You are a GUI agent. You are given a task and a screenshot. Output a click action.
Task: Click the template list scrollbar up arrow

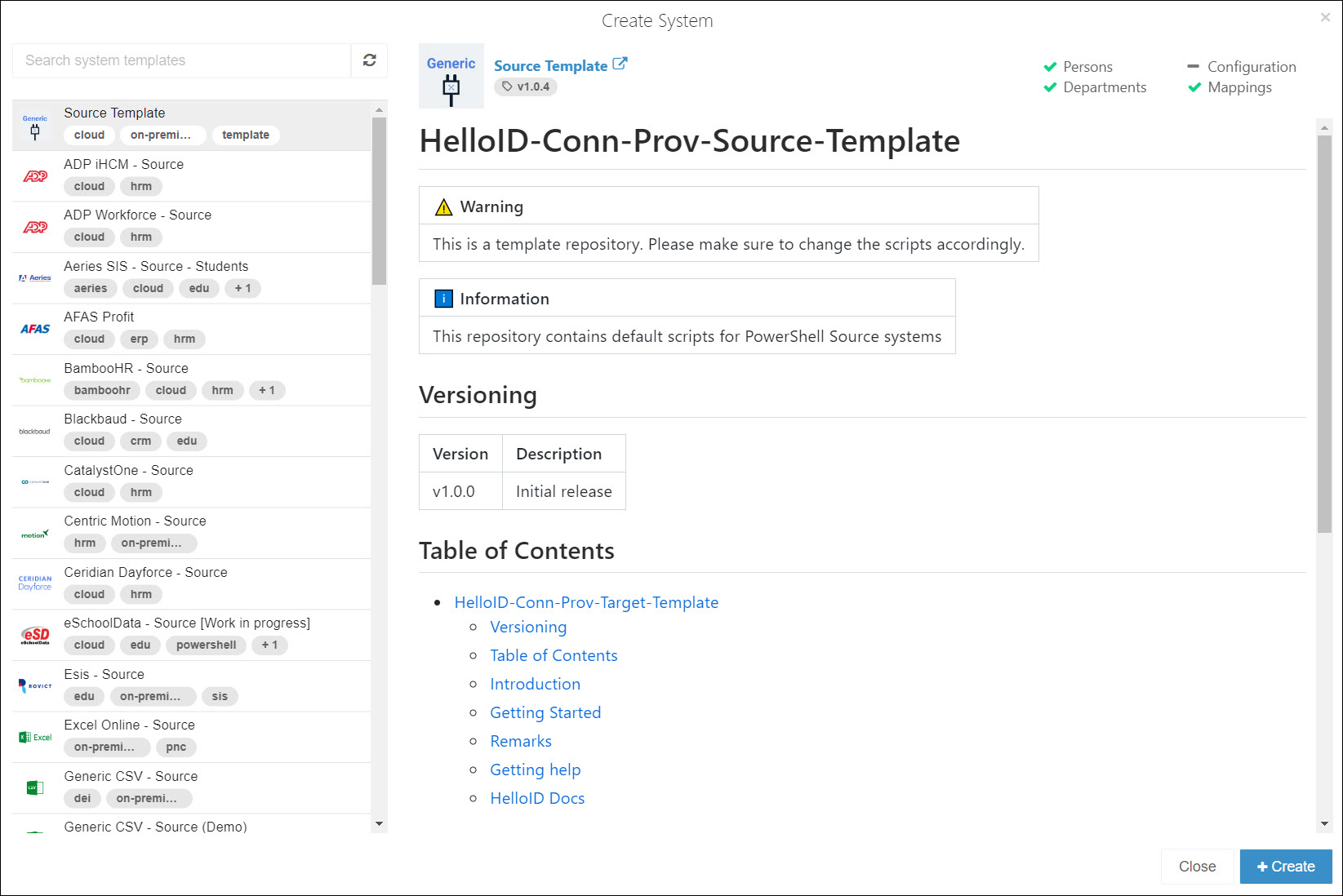tap(379, 109)
